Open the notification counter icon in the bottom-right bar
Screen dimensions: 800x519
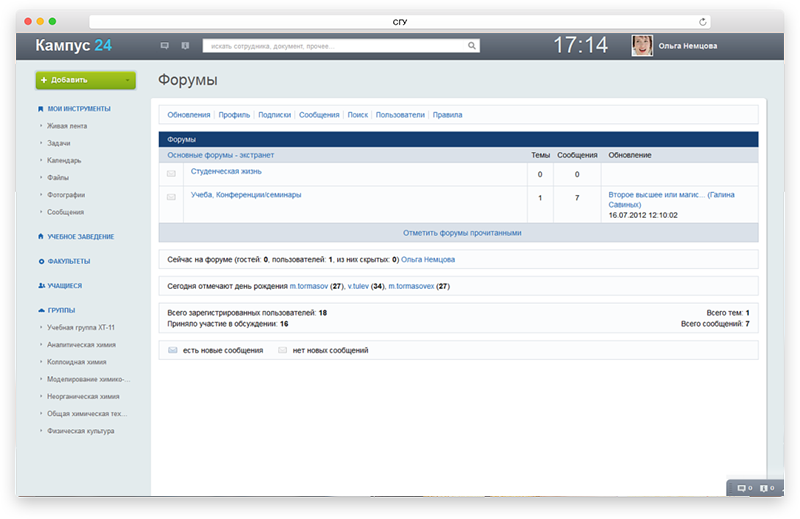765,488
